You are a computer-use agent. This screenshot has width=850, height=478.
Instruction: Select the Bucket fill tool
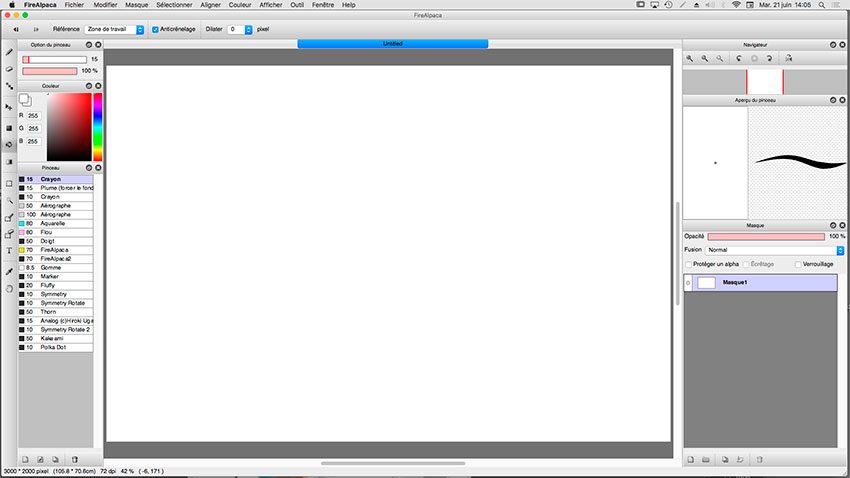click(x=9, y=145)
